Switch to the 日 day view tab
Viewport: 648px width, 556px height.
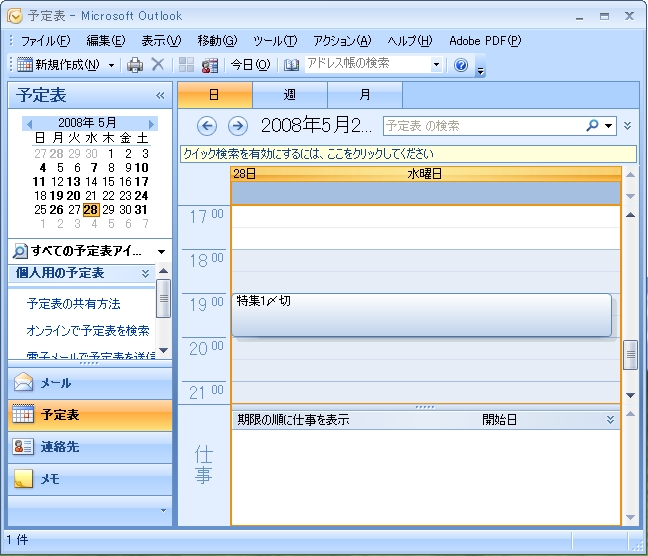[x=214, y=95]
